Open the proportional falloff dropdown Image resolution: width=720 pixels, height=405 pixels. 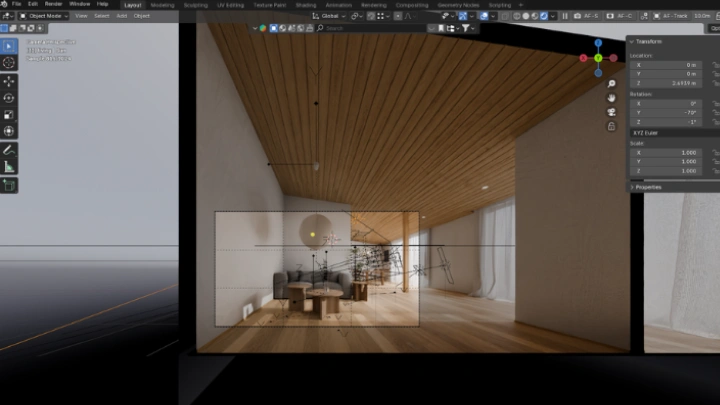[410, 16]
